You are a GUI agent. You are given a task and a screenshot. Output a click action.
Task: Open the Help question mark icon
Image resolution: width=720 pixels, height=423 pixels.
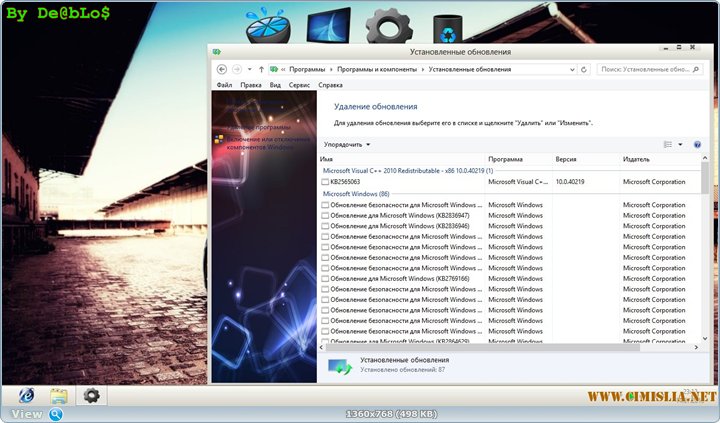(697, 144)
